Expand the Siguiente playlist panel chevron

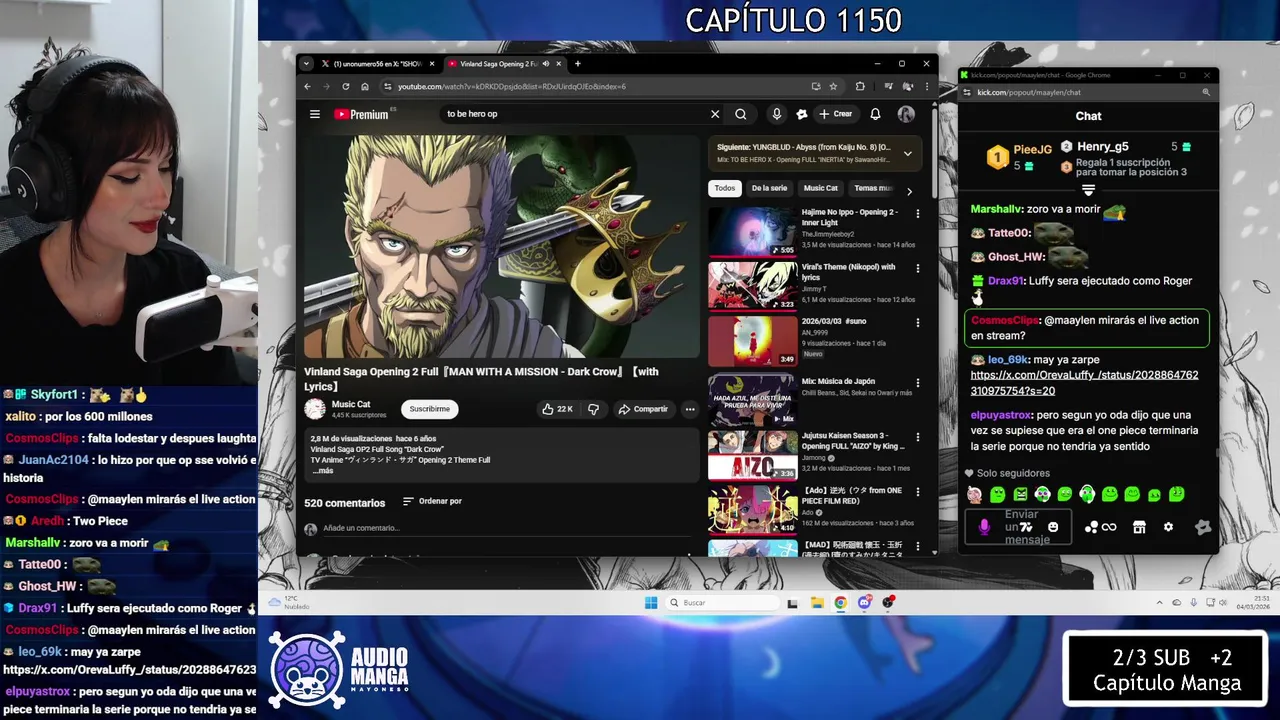[907, 153]
